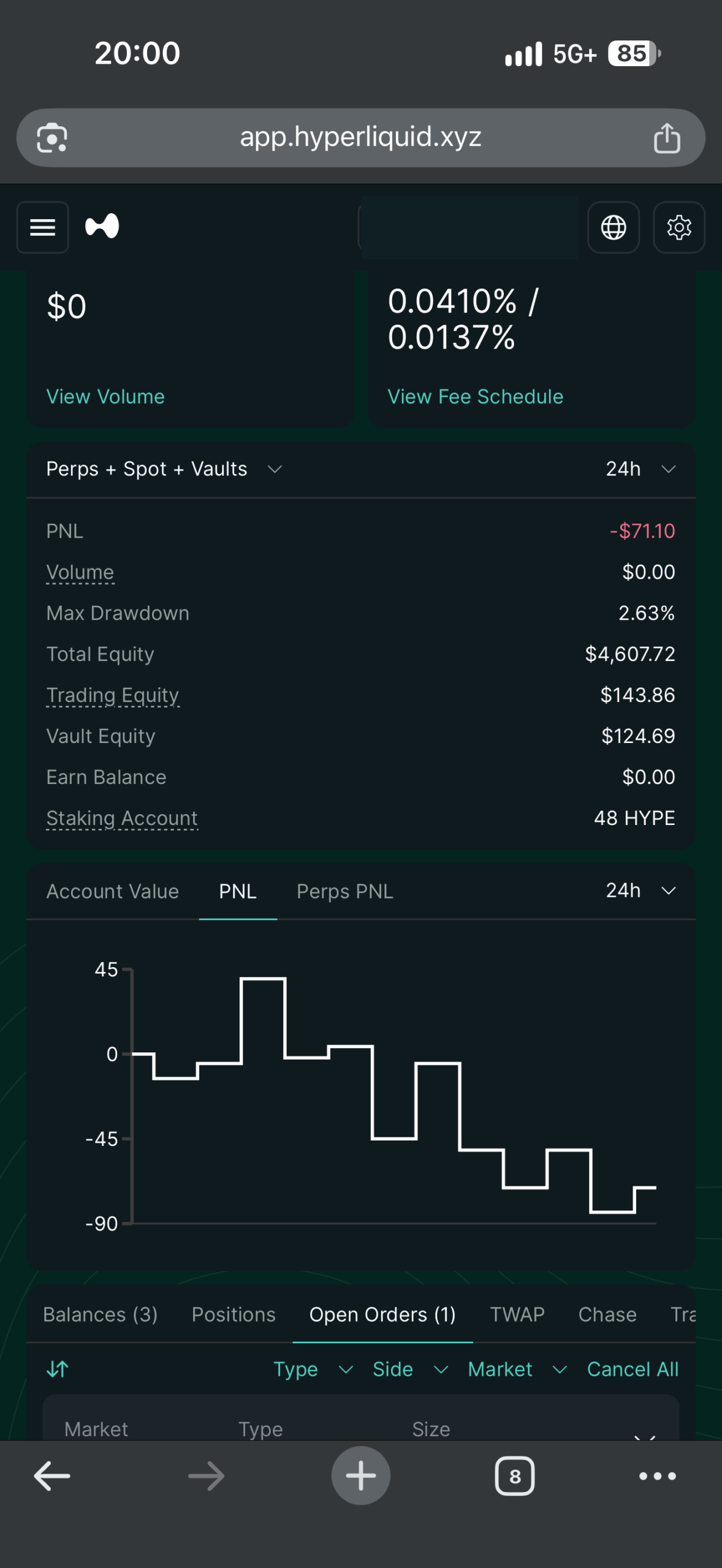
Task: Expand the Perps + Spot + Vaults dropdown
Action: pyautogui.click(x=164, y=469)
